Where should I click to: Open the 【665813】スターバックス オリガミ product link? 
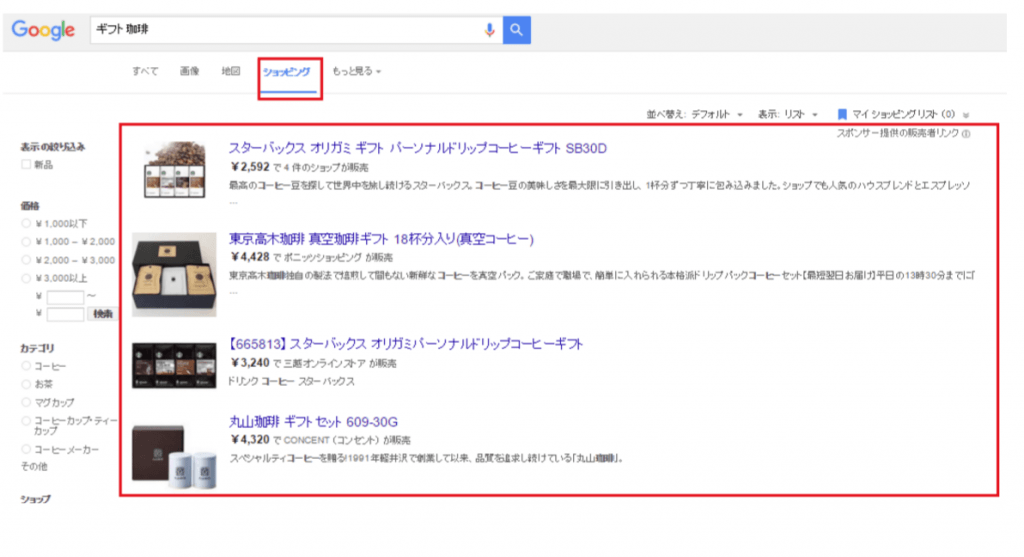(x=405, y=344)
